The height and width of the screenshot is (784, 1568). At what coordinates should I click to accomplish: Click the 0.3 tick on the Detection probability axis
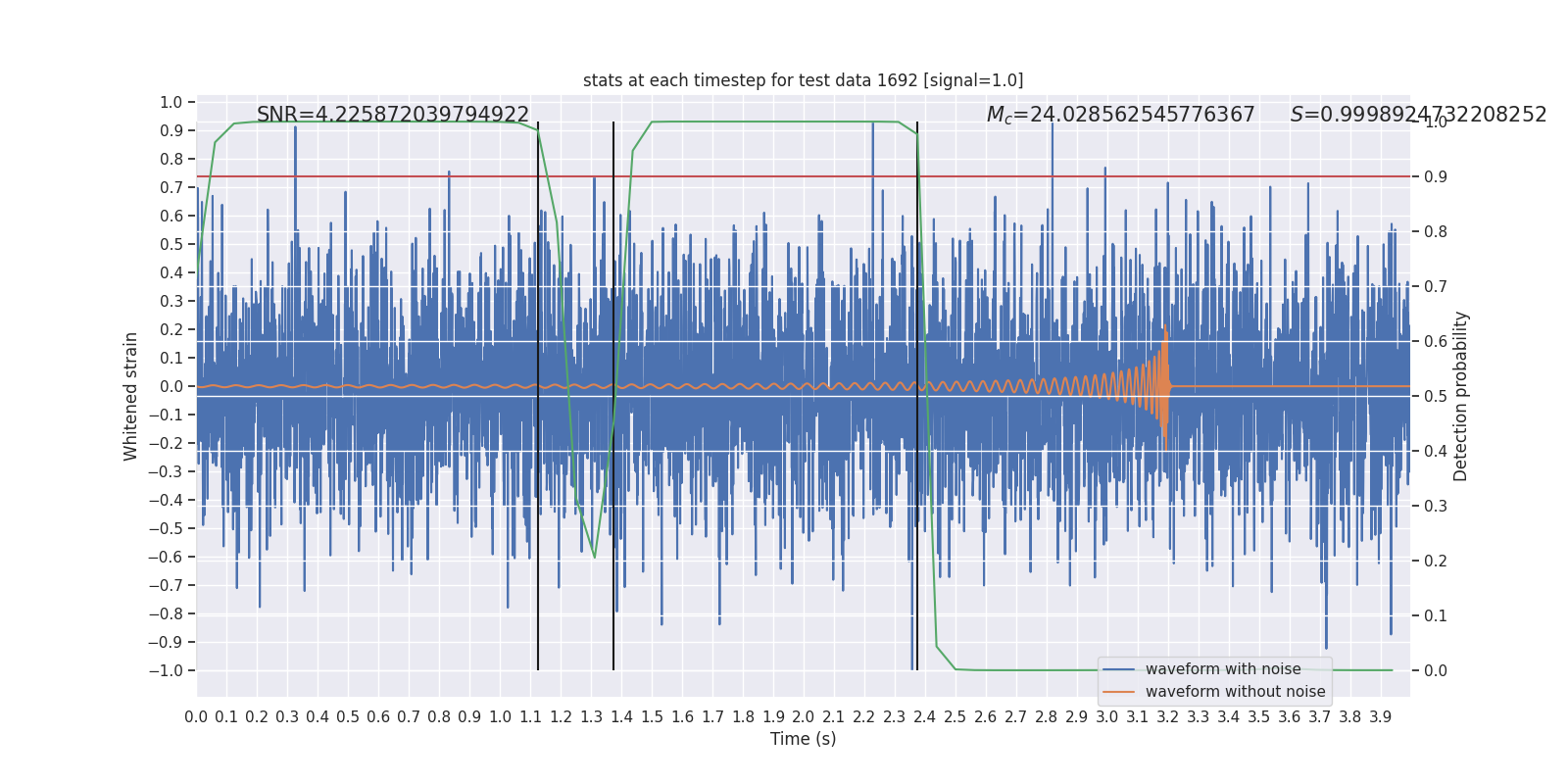pyautogui.click(x=1435, y=506)
